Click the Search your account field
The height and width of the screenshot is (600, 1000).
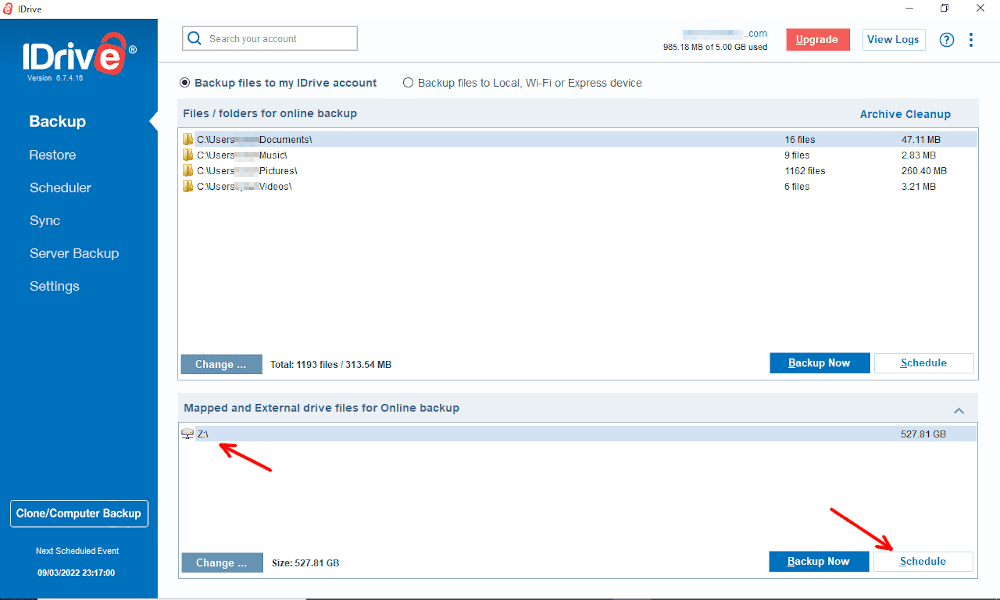click(x=270, y=38)
